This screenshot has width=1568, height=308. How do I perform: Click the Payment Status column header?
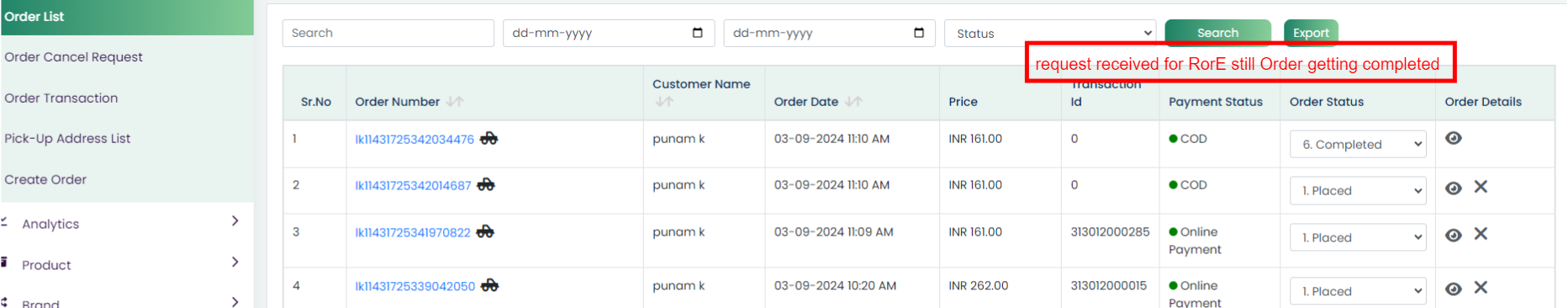1216,102
